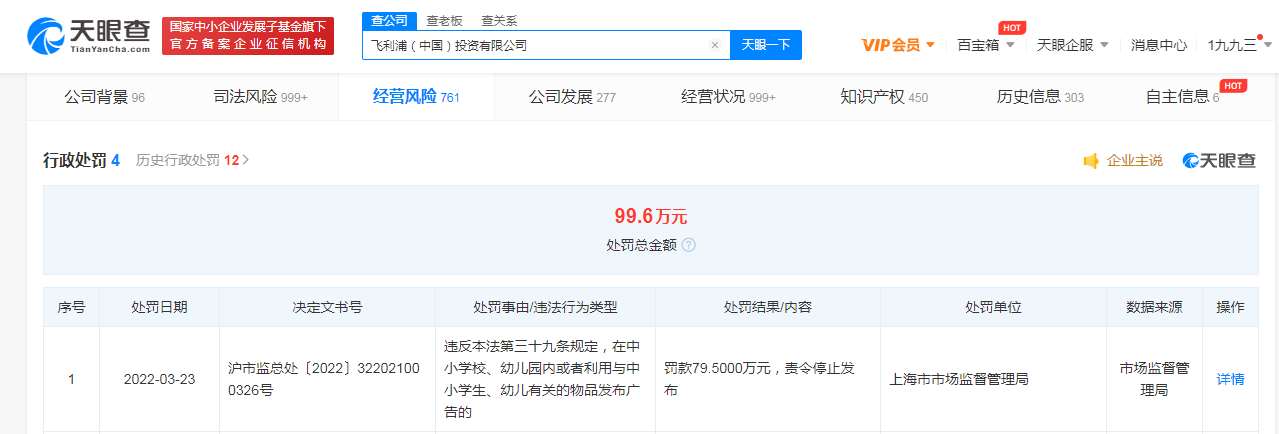Click the help question mark beside 处罚总金额
Screen dimensions: 1279x434
[689, 244]
